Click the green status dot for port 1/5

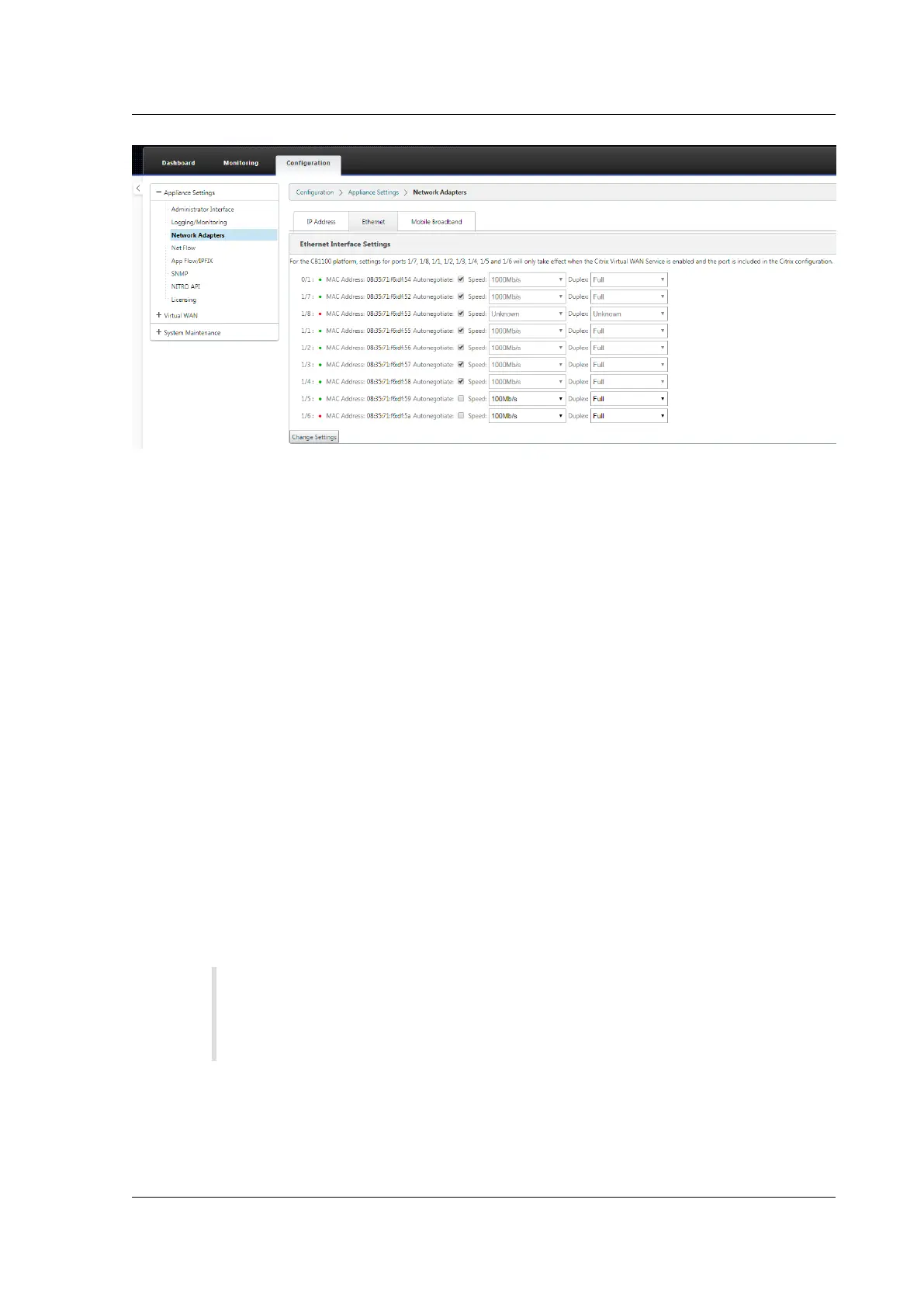tap(320, 399)
